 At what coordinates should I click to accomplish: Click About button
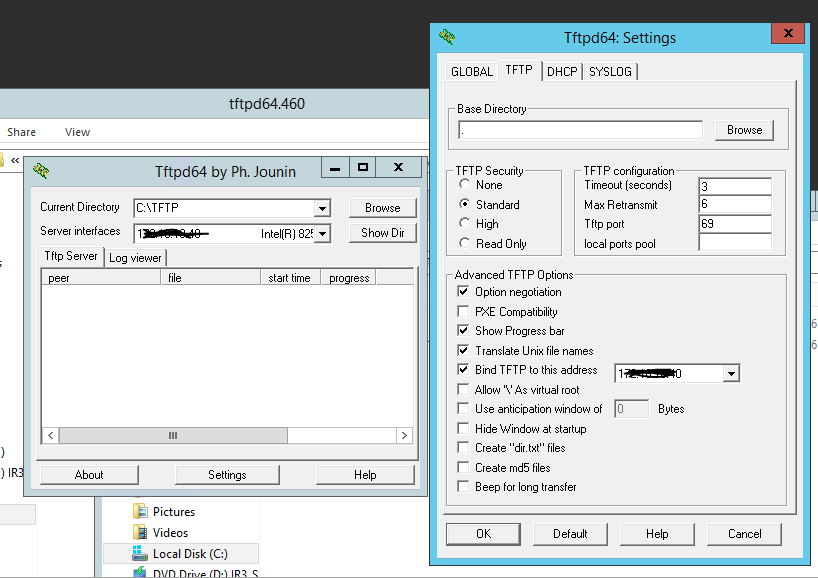(89, 475)
